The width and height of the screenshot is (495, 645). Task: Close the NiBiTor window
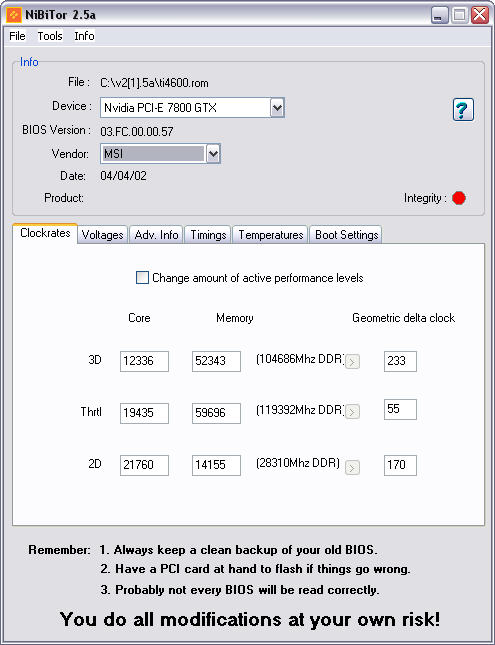coord(480,15)
